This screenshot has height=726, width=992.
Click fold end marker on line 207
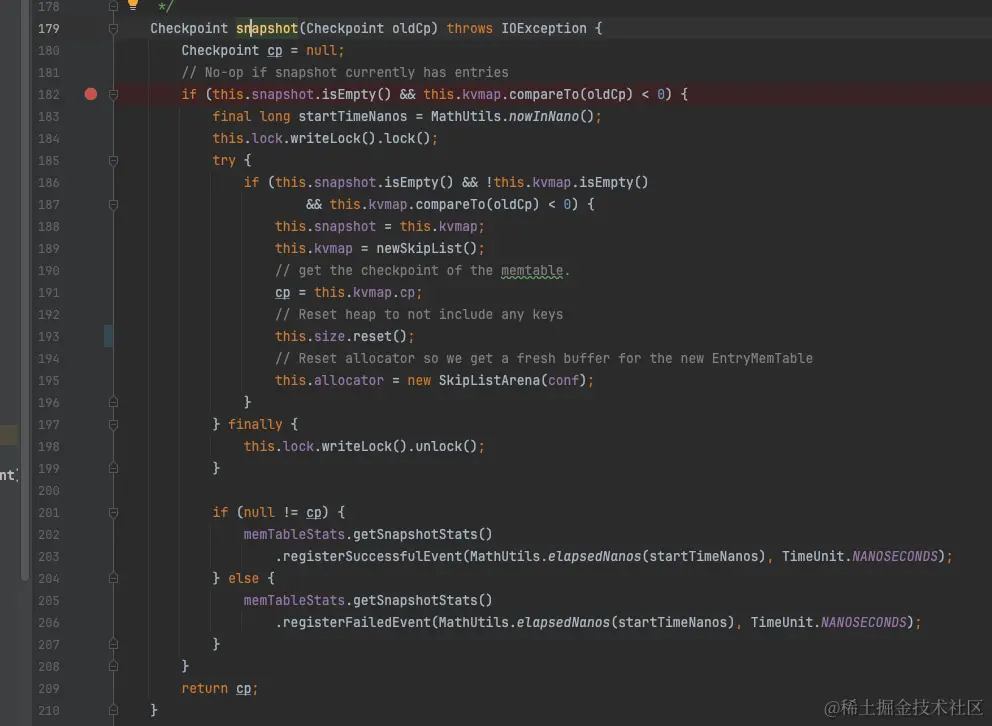coord(113,644)
